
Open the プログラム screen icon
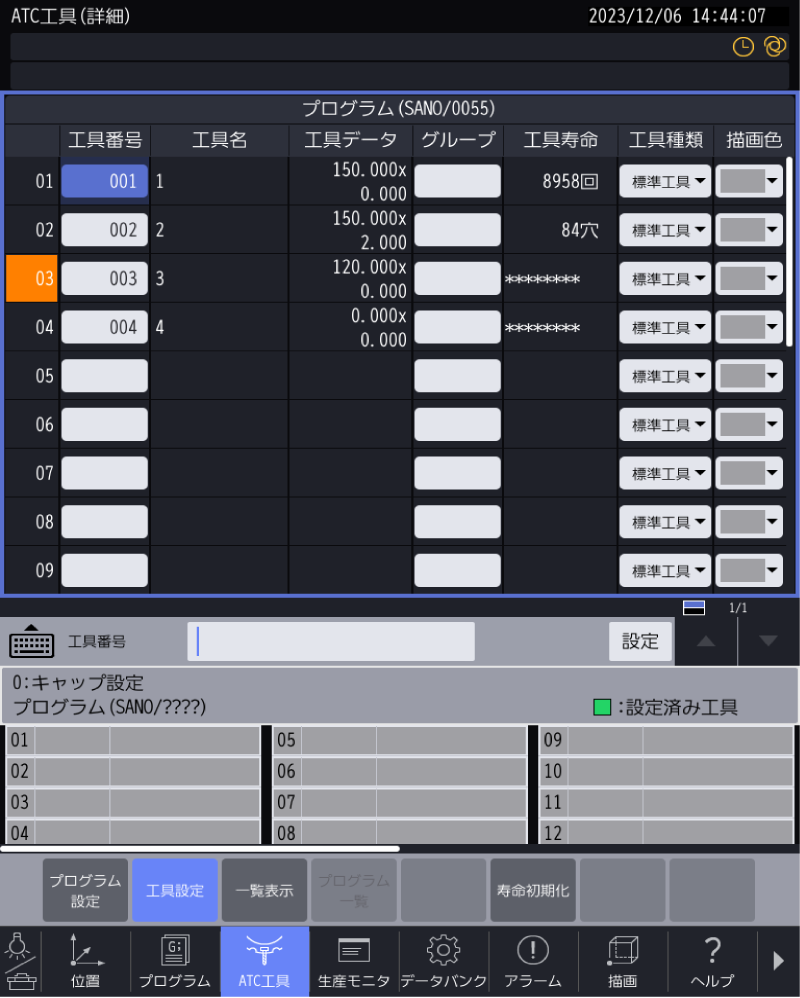click(x=174, y=961)
